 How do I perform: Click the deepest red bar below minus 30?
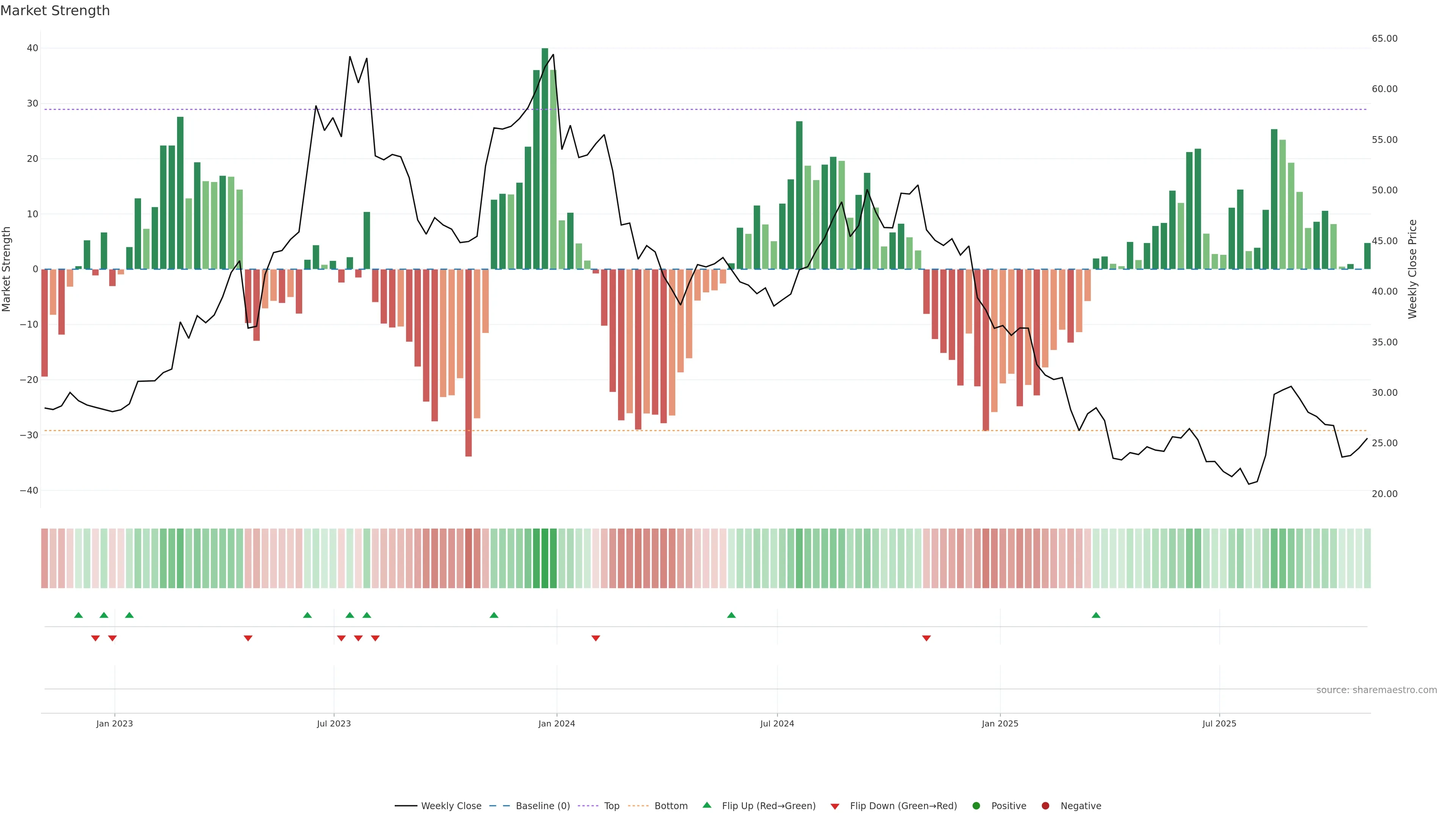[469, 362]
